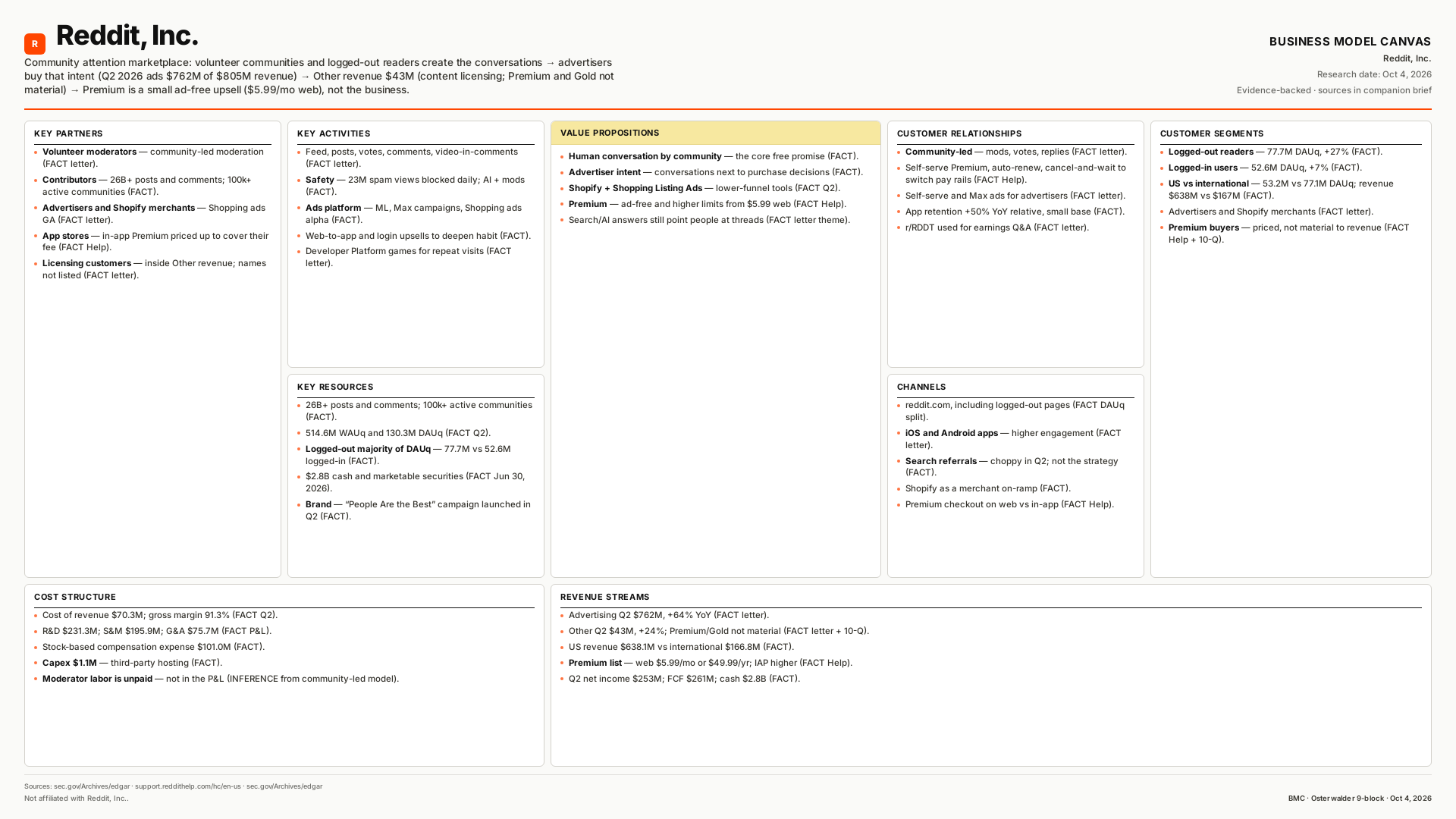Click the 'Developer Platform games' bullet
1456x819 pixels.
[x=416, y=257]
